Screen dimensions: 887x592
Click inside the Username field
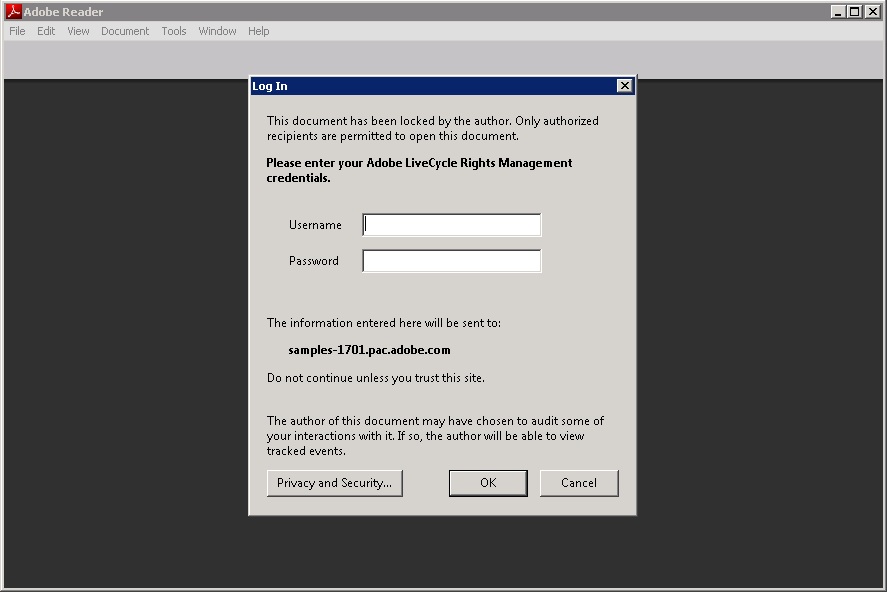tap(451, 224)
